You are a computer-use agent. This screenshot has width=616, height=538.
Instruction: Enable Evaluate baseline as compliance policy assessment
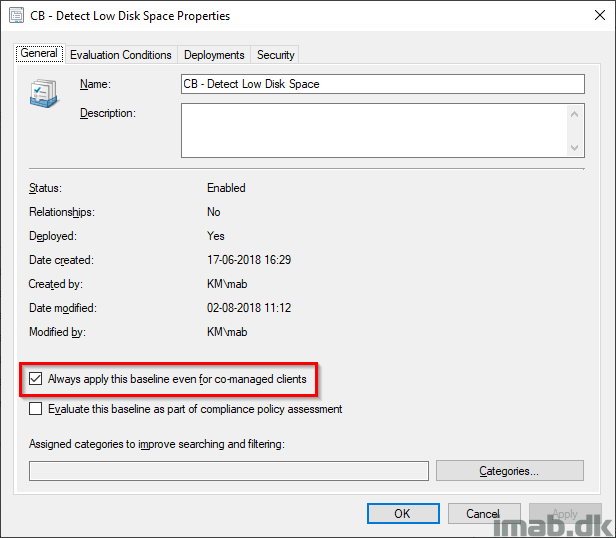(35, 409)
